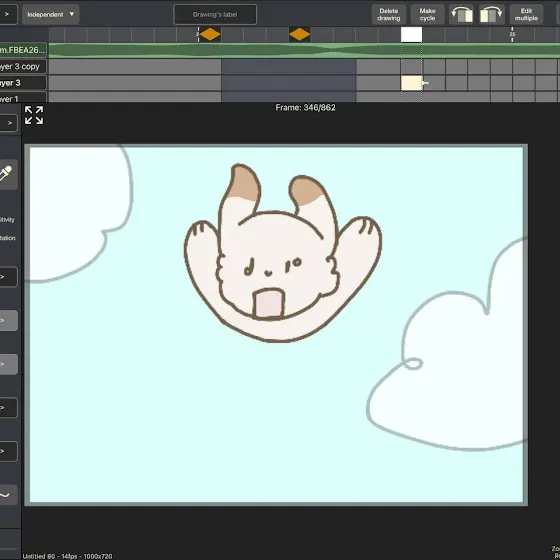
Task: Click the frame 25 tick on timeline ruler
Action: 512,34
